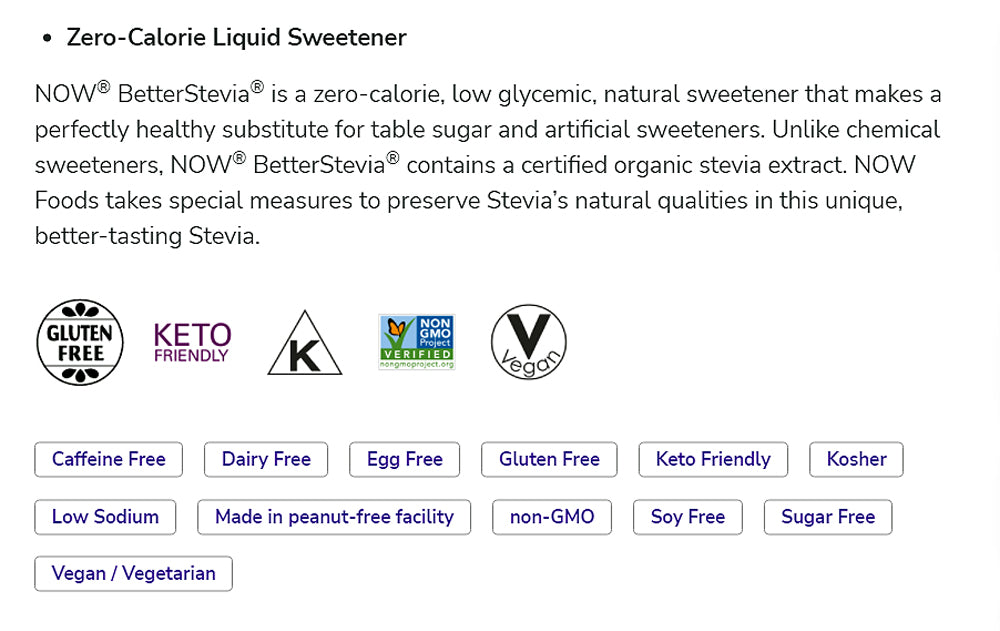Select the Soy Free tag
Viewport: 1000px width, 631px height.
[x=687, y=517]
